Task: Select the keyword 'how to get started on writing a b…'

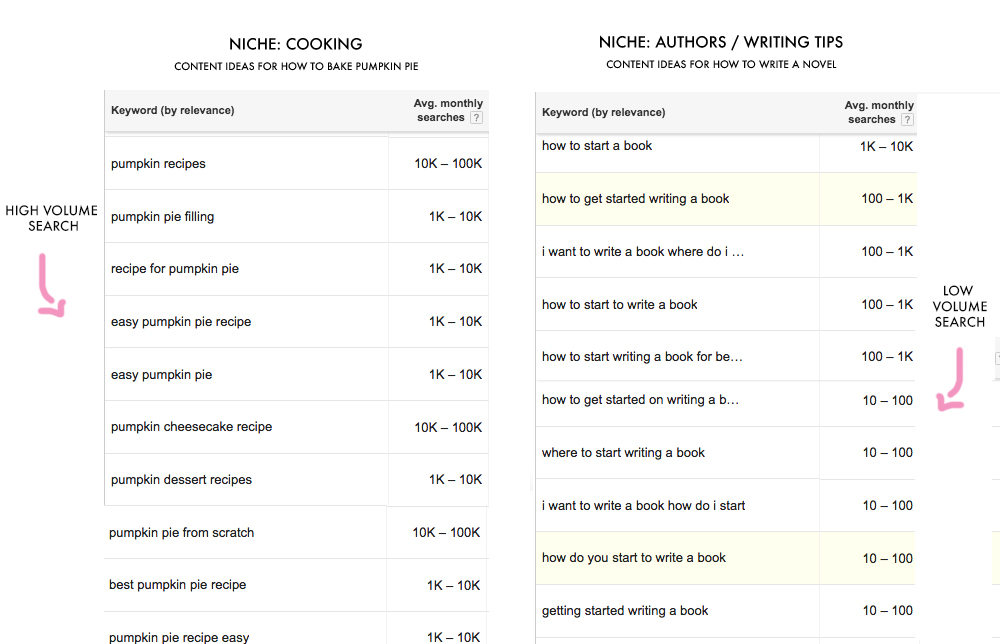Action: (640, 400)
